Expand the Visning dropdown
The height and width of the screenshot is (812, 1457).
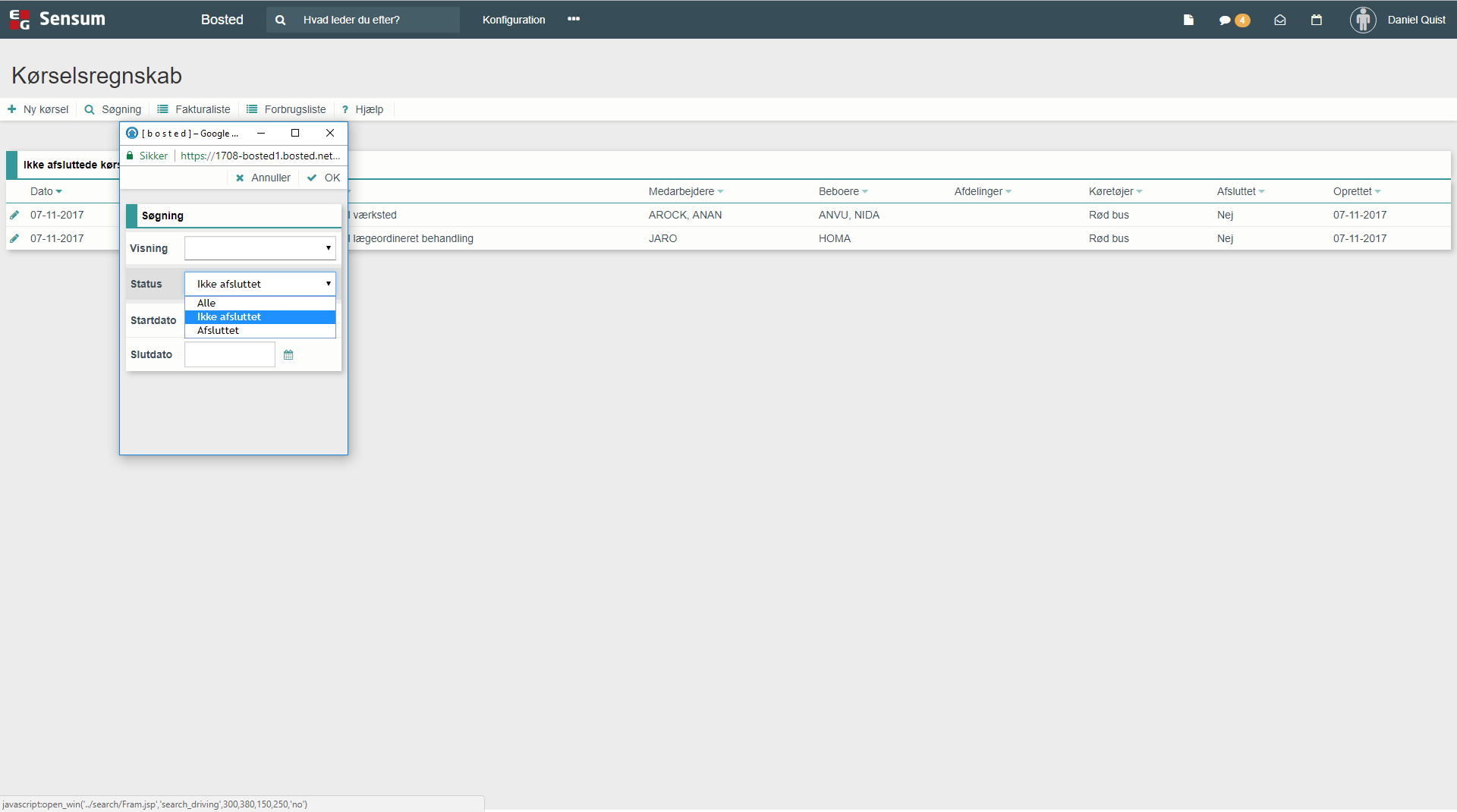tap(260, 248)
